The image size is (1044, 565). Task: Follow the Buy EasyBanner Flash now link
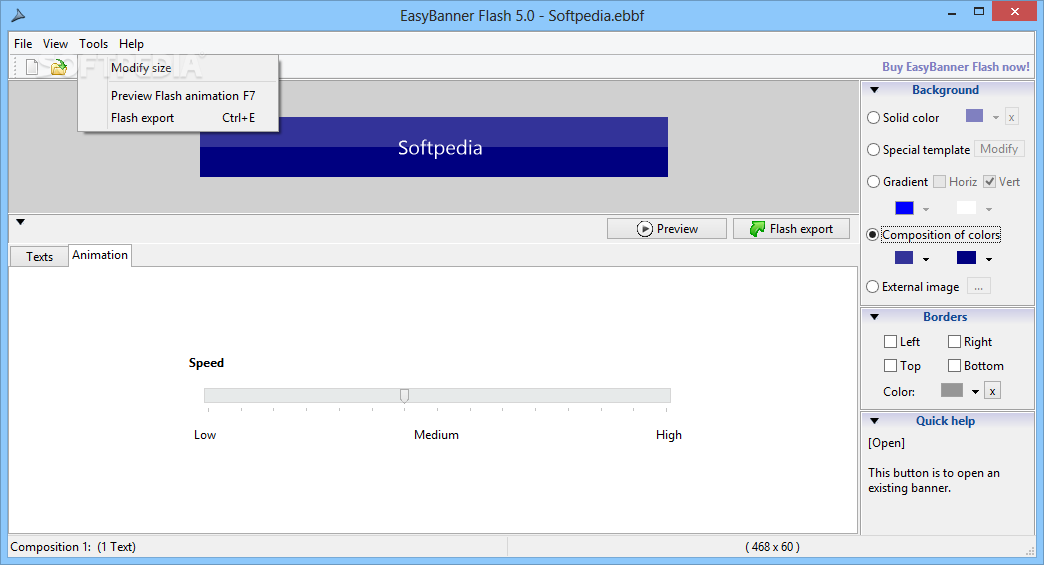[955, 67]
